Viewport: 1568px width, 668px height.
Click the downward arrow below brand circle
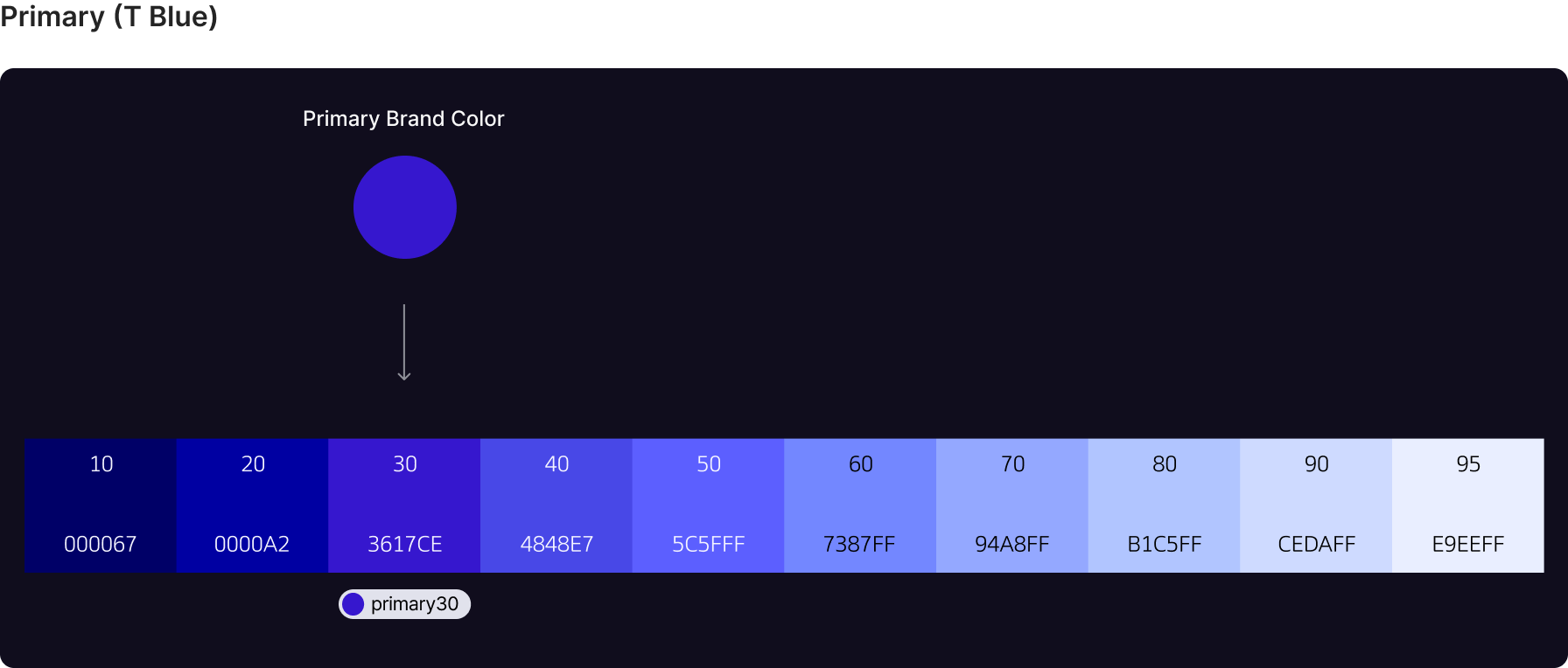tap(404, 343)
